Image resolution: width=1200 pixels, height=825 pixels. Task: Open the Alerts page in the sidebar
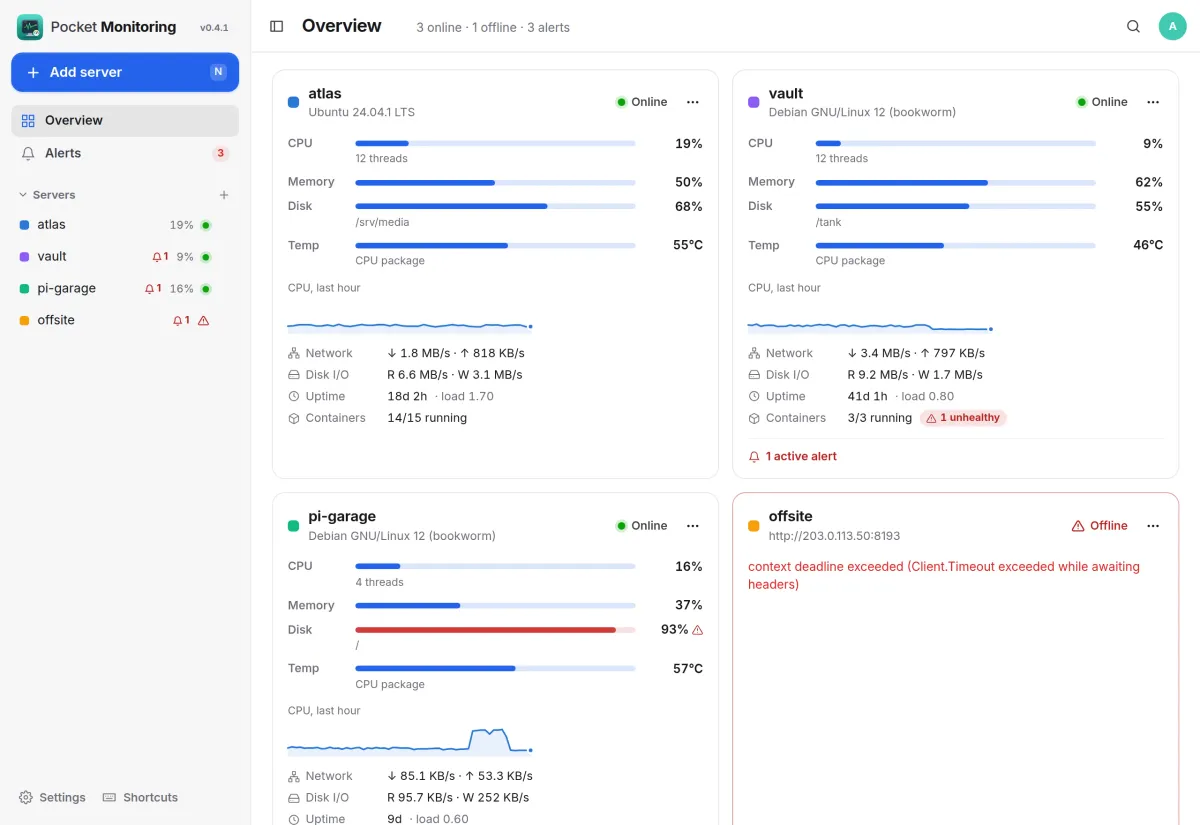click(x=125, y=153)
